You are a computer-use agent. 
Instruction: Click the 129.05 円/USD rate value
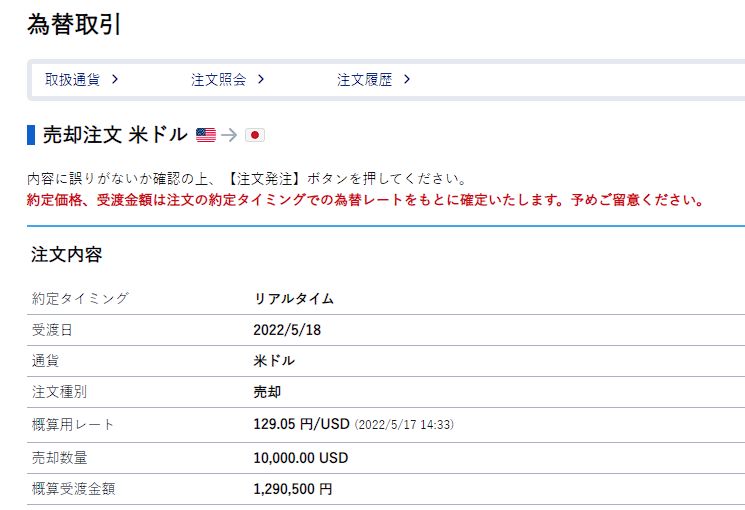pyautogui.click(x=301, y=424)
